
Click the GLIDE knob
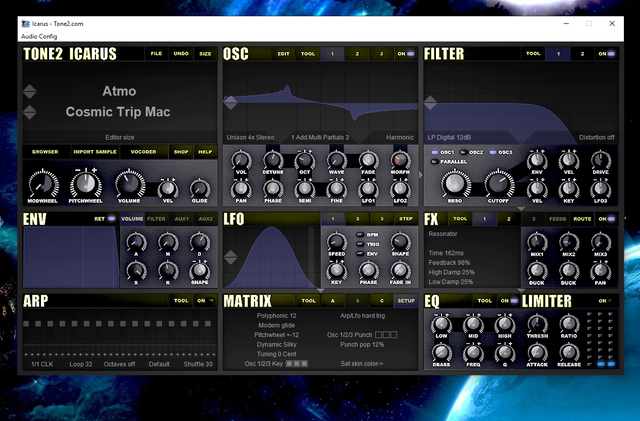coord(199,189)
